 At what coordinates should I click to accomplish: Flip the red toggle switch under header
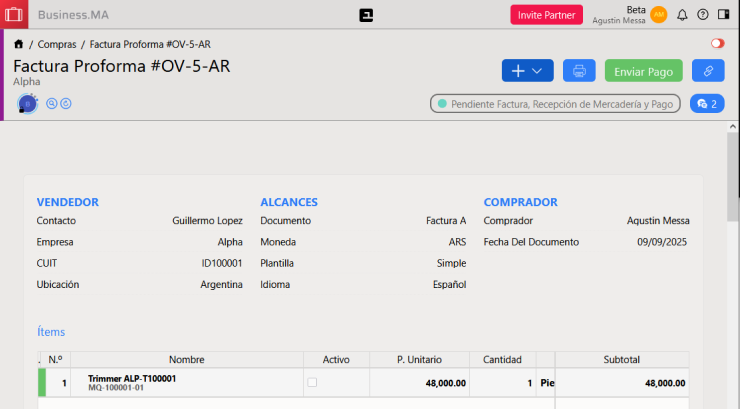tap(717, 44)
